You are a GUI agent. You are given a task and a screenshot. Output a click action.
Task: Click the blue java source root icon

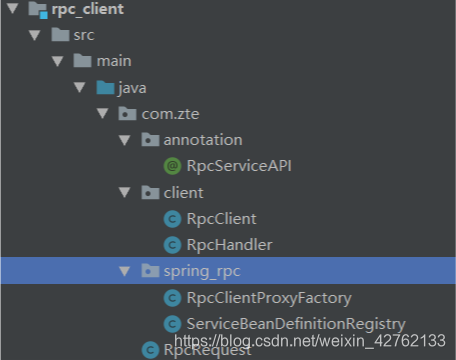click(x=105, y=87)
